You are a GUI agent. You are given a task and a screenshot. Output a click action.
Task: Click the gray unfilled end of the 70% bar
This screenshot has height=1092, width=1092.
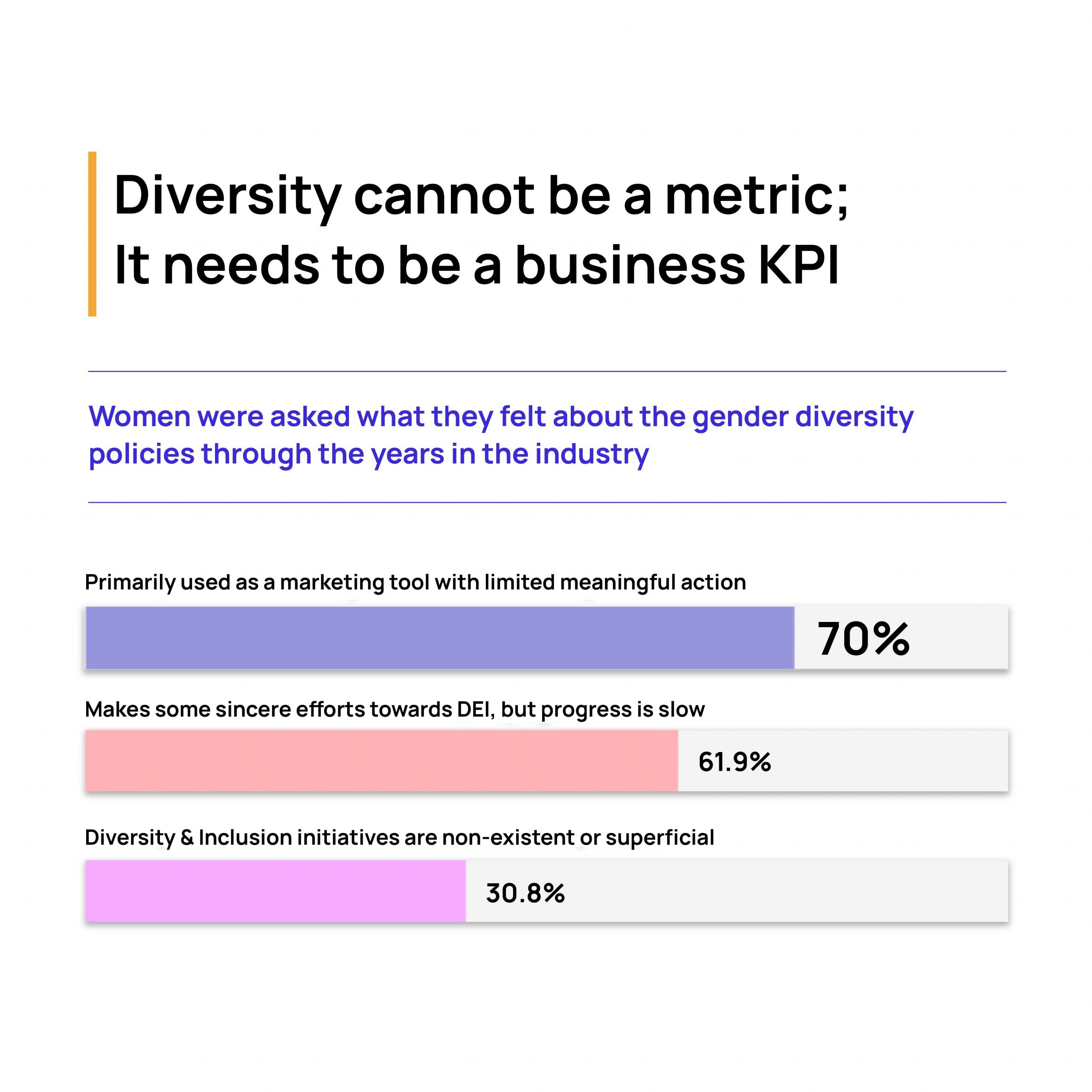click(x=961, y=638)
